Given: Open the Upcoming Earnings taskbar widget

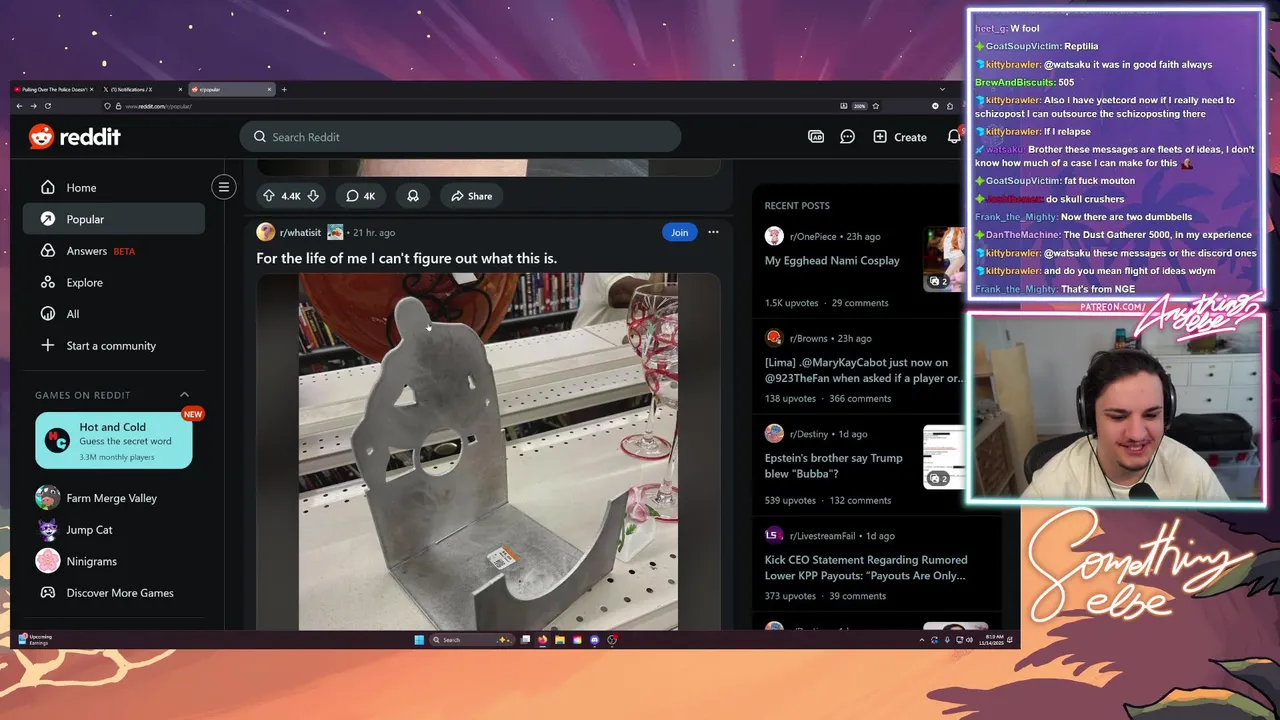Looking at the screenshot, I should (35, 640).
